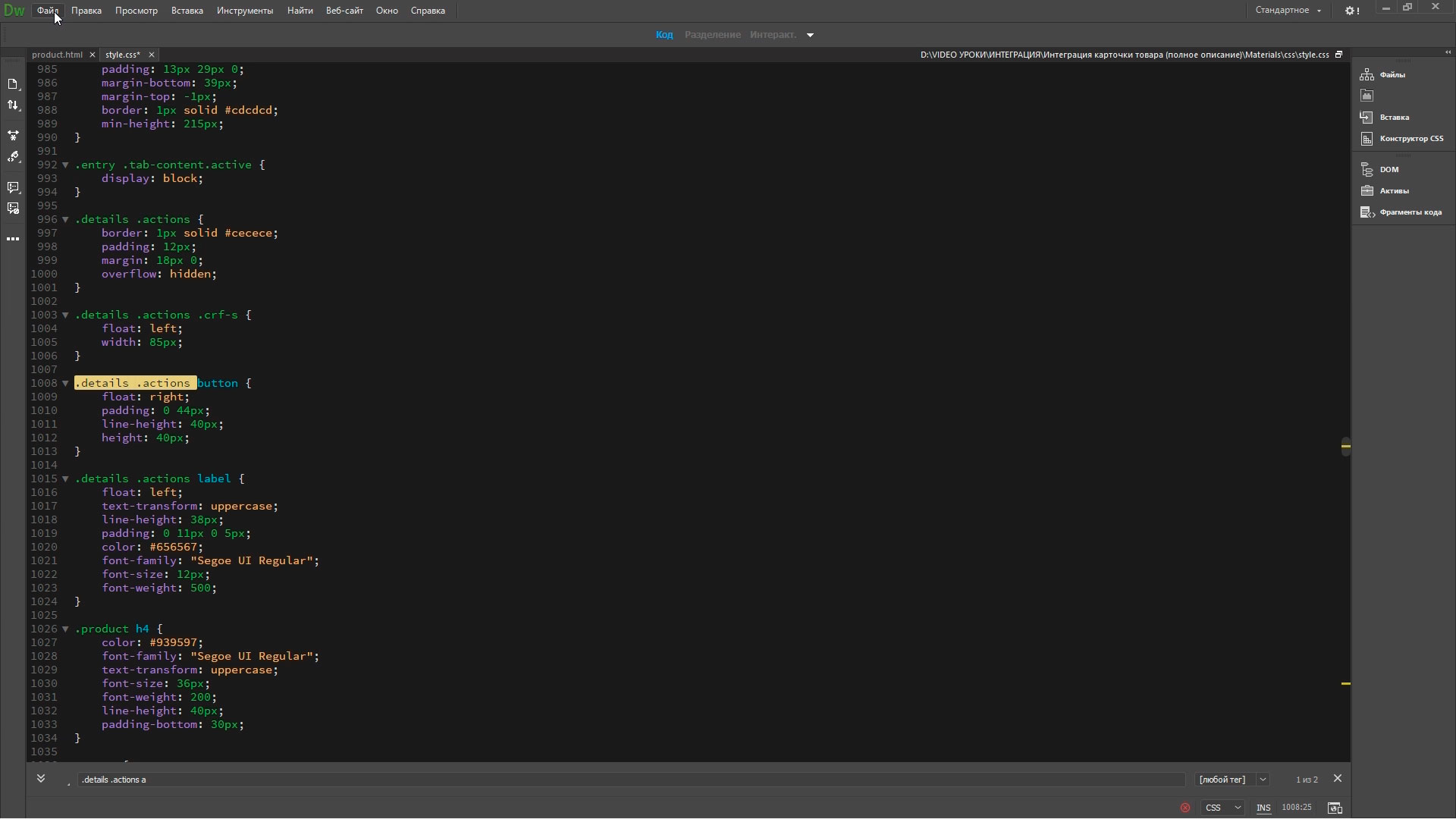1456x819 pixels.
Task: Collapse the .crf-s rule at line 1003
Action: 65,315
